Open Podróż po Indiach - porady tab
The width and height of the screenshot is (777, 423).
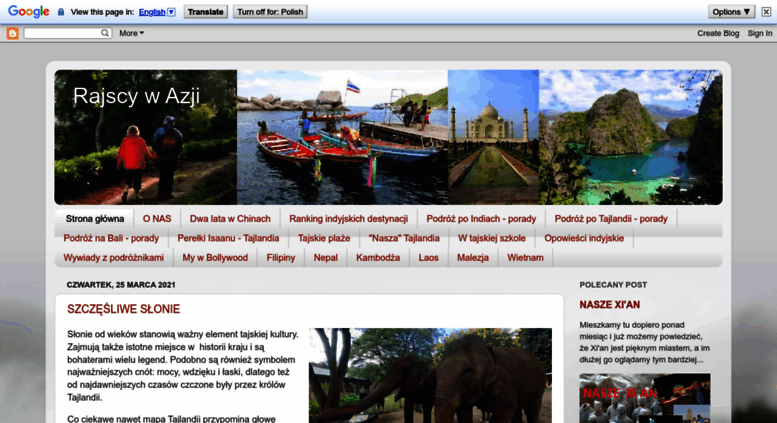tap(481, 218)
